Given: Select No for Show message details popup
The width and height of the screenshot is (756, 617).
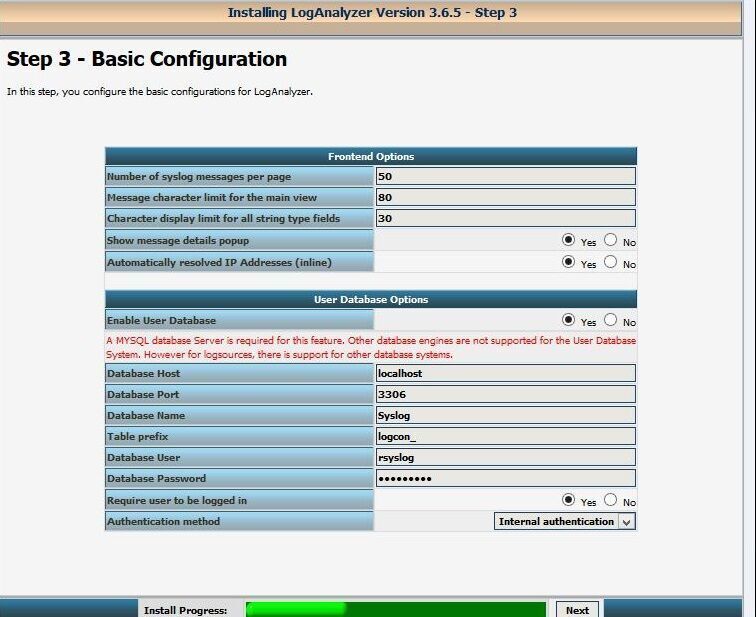Looking at the screenshot, I should click(610, 240).
